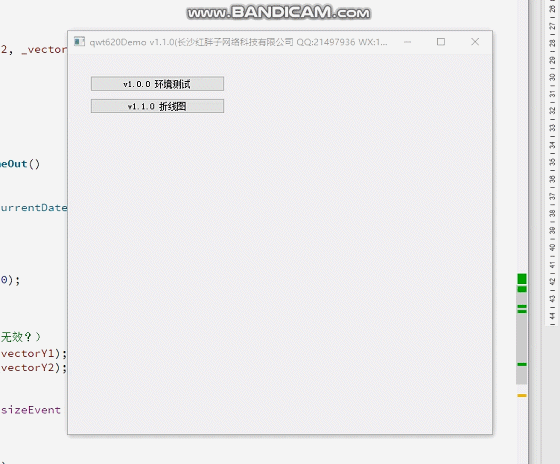Click the vectorY2 argument in code
This screenshot has height=464, width=560.
(28, 368)
